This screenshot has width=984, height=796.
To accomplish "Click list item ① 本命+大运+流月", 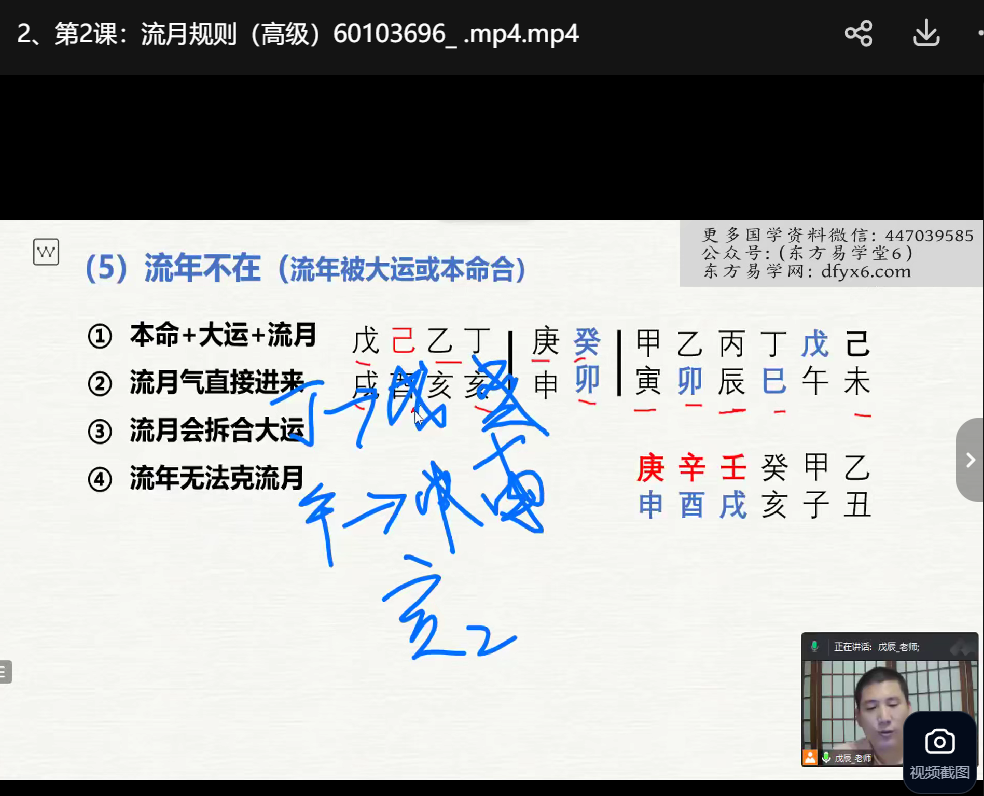I will 202,335.
